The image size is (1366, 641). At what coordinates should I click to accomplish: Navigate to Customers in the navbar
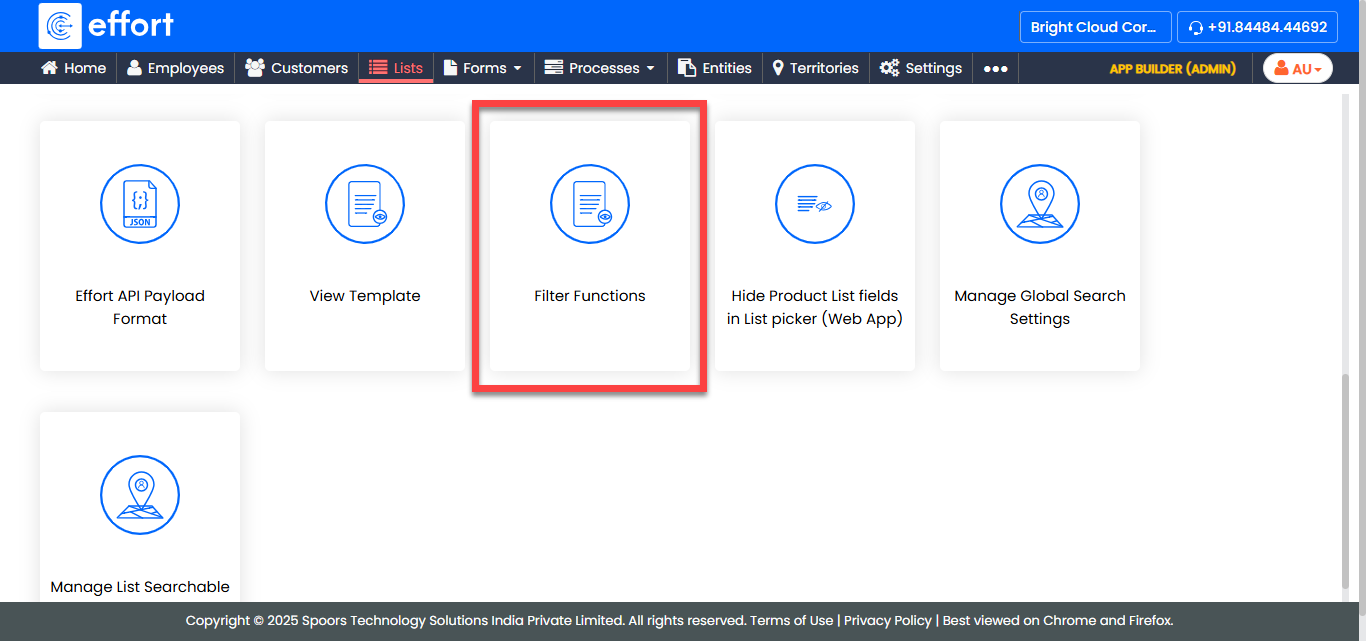[x=297, y=68]
